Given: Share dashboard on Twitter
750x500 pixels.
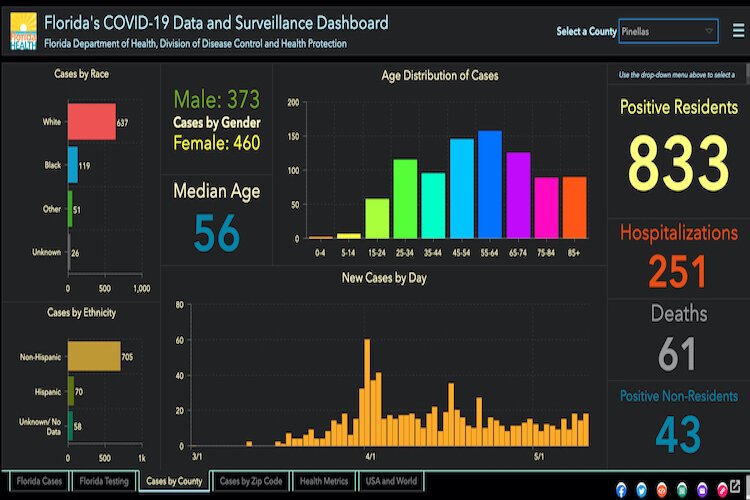Looking at the screenshot, I should (x=641, y=488).
